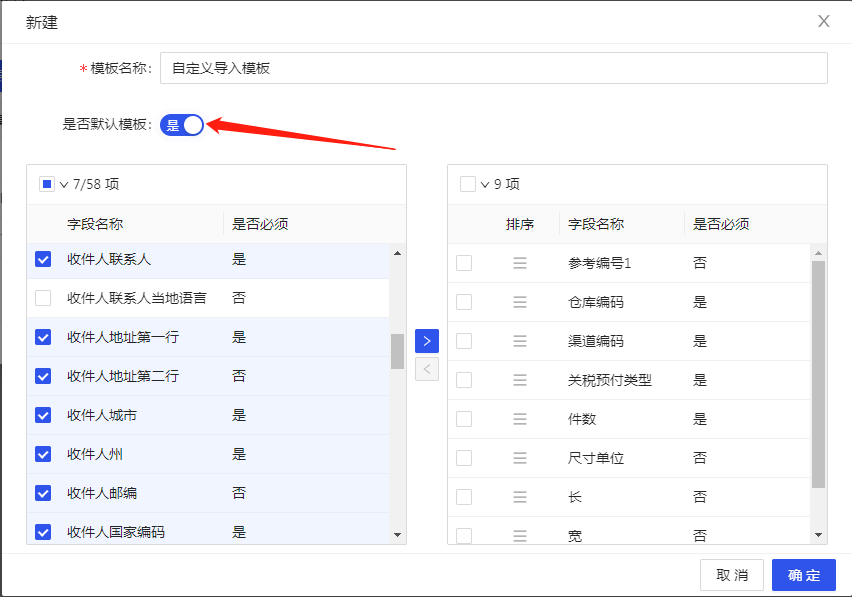Click the right list's 字段名称 header
Viewport: 852px width, 597px height.
click(x=596, y=224)
